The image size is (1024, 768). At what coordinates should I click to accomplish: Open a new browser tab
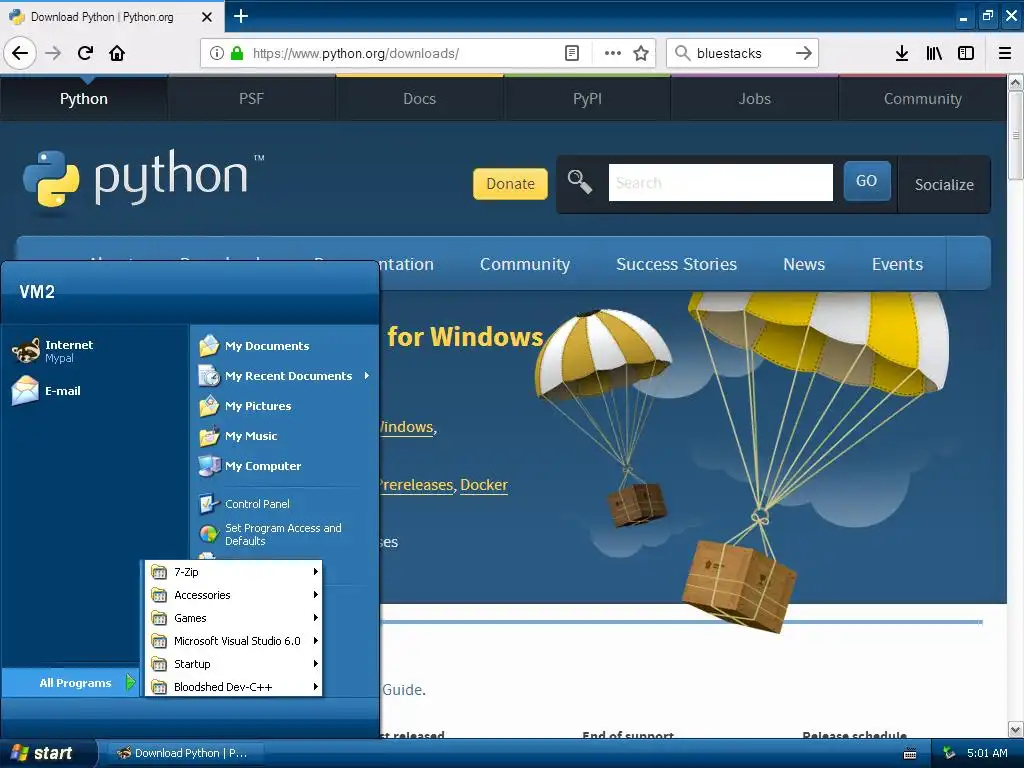240,16
